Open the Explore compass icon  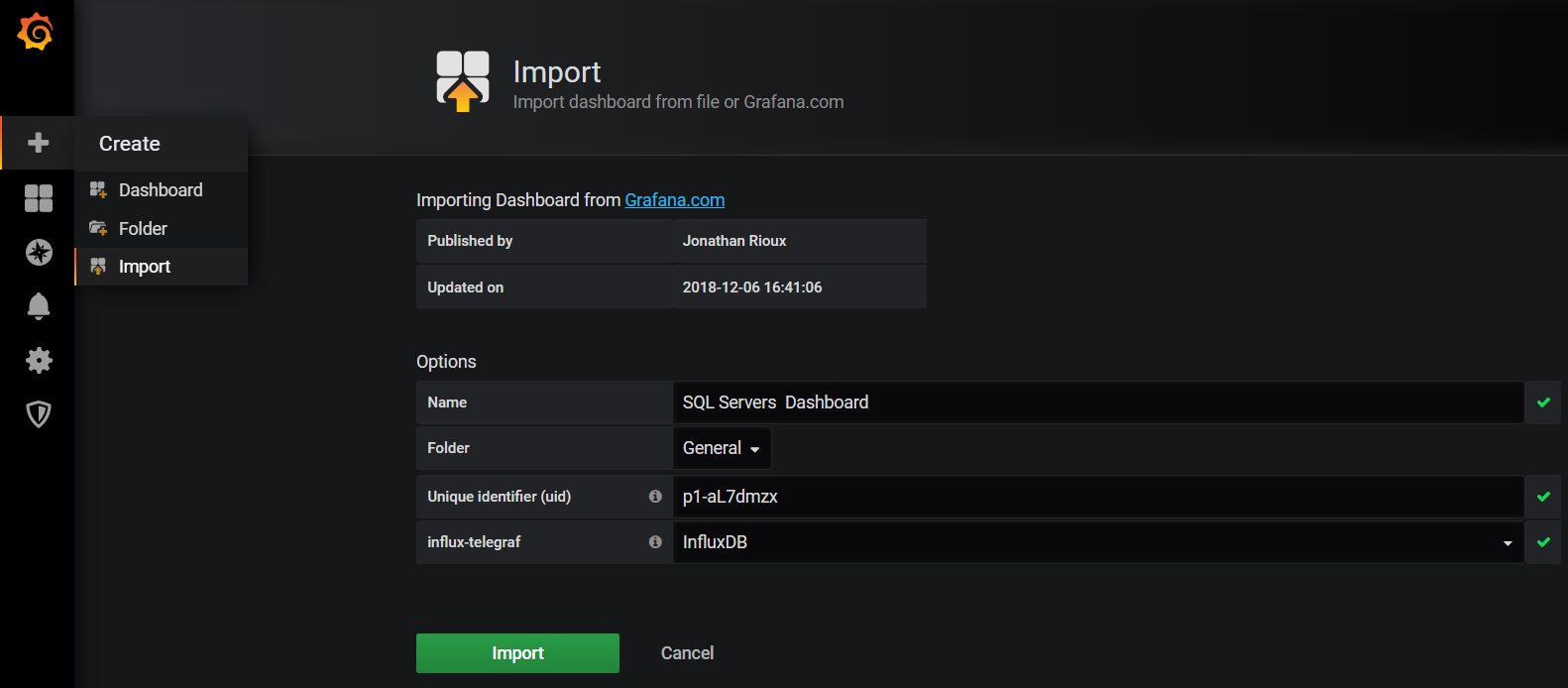(39, 252)
